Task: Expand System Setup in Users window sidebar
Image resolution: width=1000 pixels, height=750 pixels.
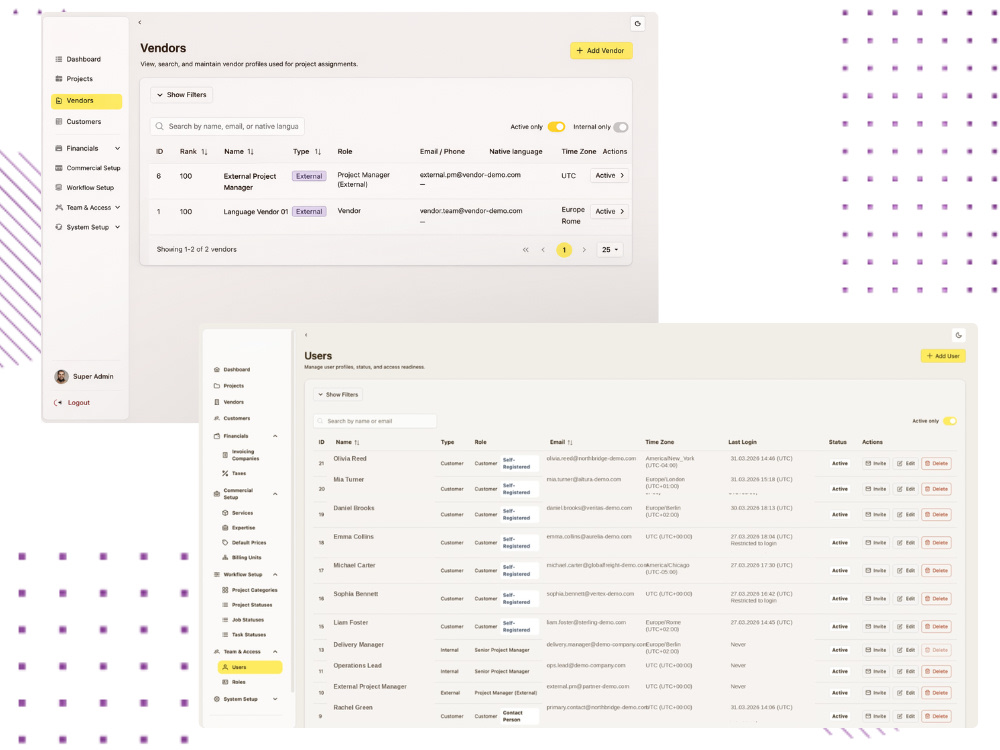Action: pos(275,700)
